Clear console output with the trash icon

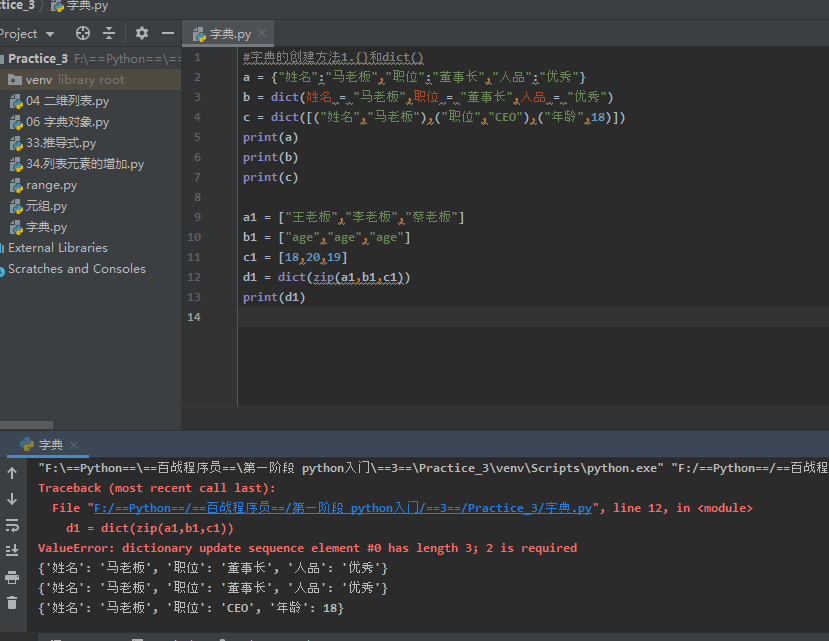pyautogui.click(x=12, y=602)
